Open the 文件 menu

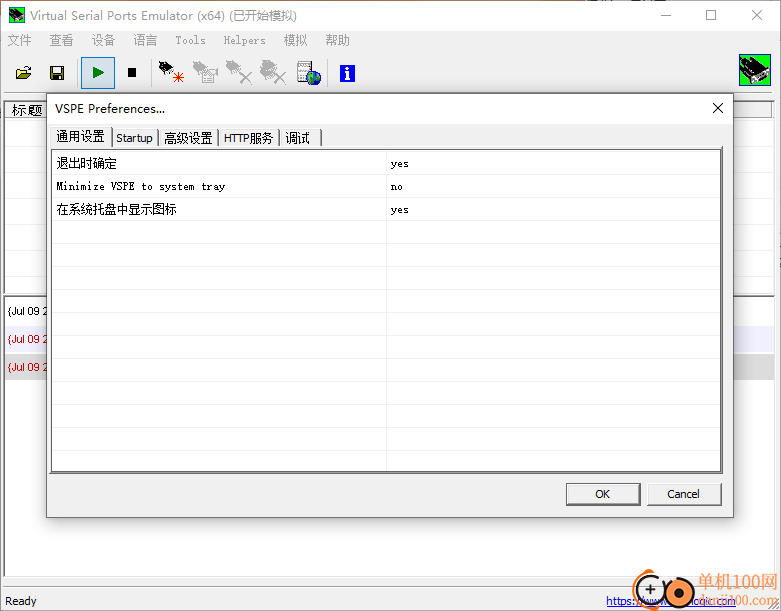(x=19, y=40)
